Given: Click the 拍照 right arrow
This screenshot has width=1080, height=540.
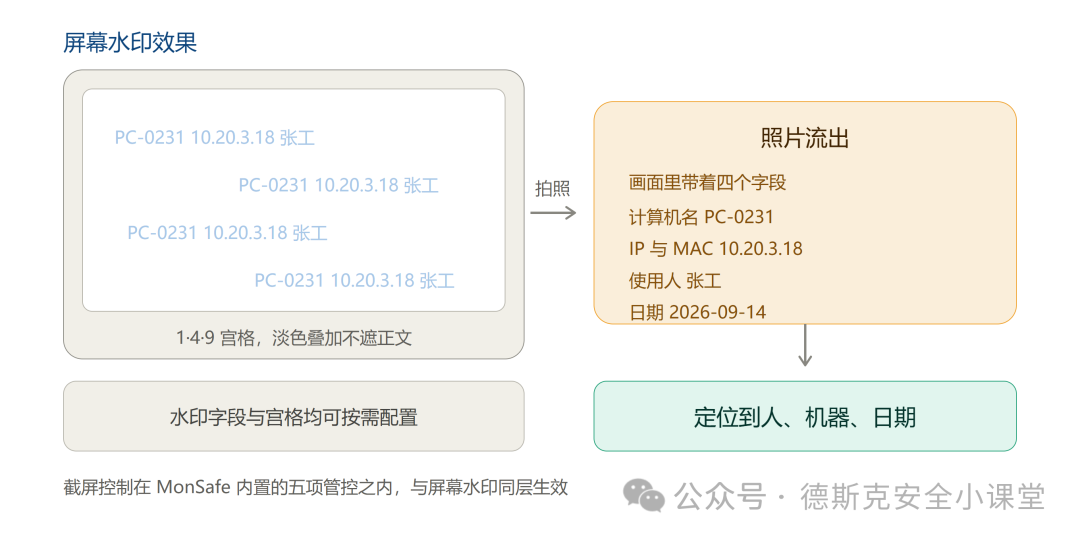Looking at the screenshot, I should pyautogui.click(x=553, y=212).
